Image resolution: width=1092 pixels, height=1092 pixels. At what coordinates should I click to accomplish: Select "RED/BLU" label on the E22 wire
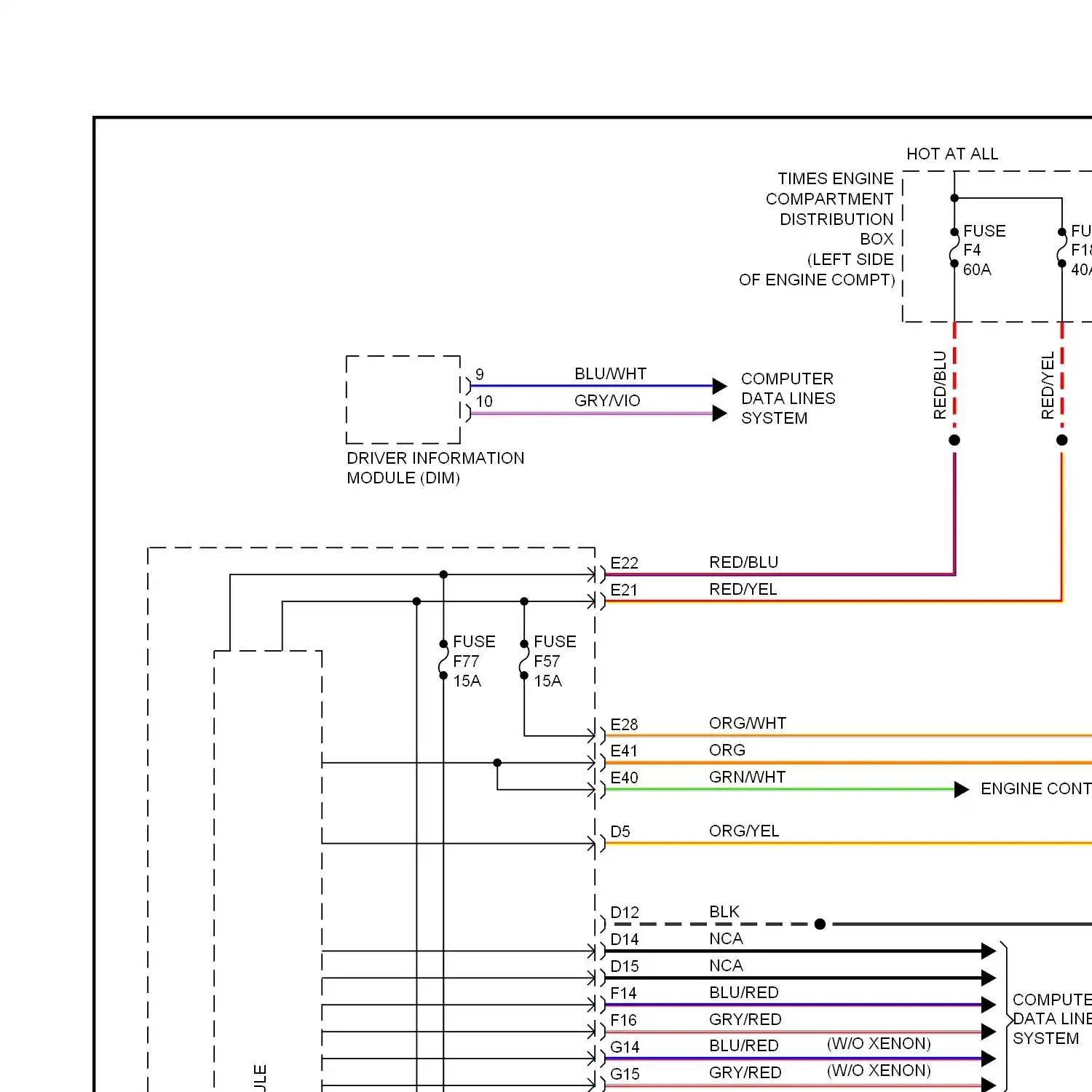pyautogui.click(x=744, y=562)
